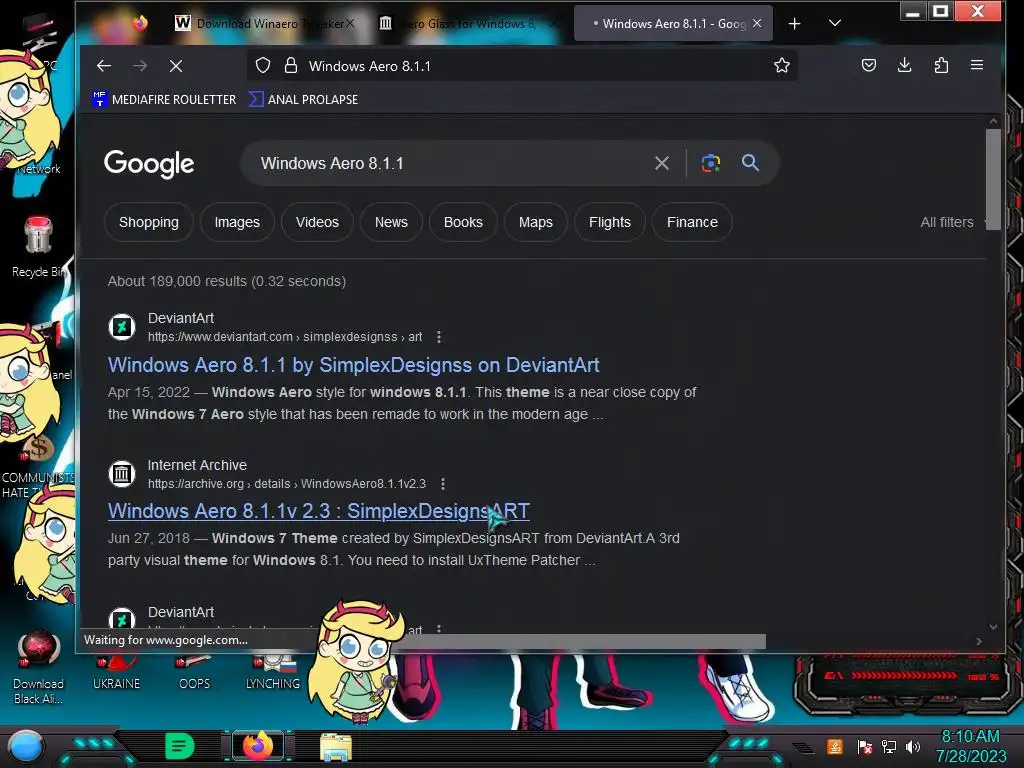Open the Google logo home link
The height and width of the screenshot is (768, 1024).
tap(149, 164)
